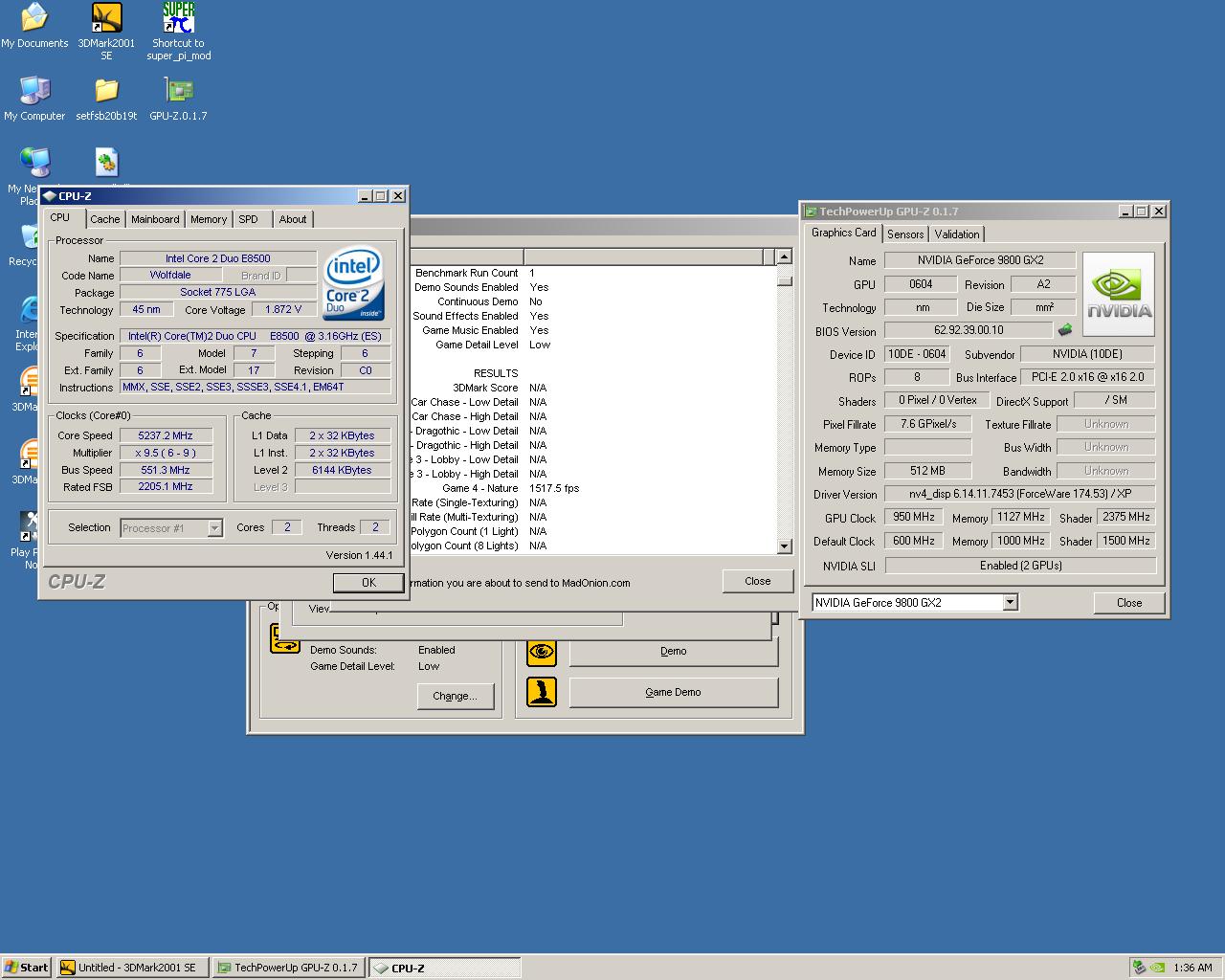Click the Driver Version field in GPU-Z
Viewport: 1225px width, 980px height.
pyautogui.click(x=1020, y=495)
